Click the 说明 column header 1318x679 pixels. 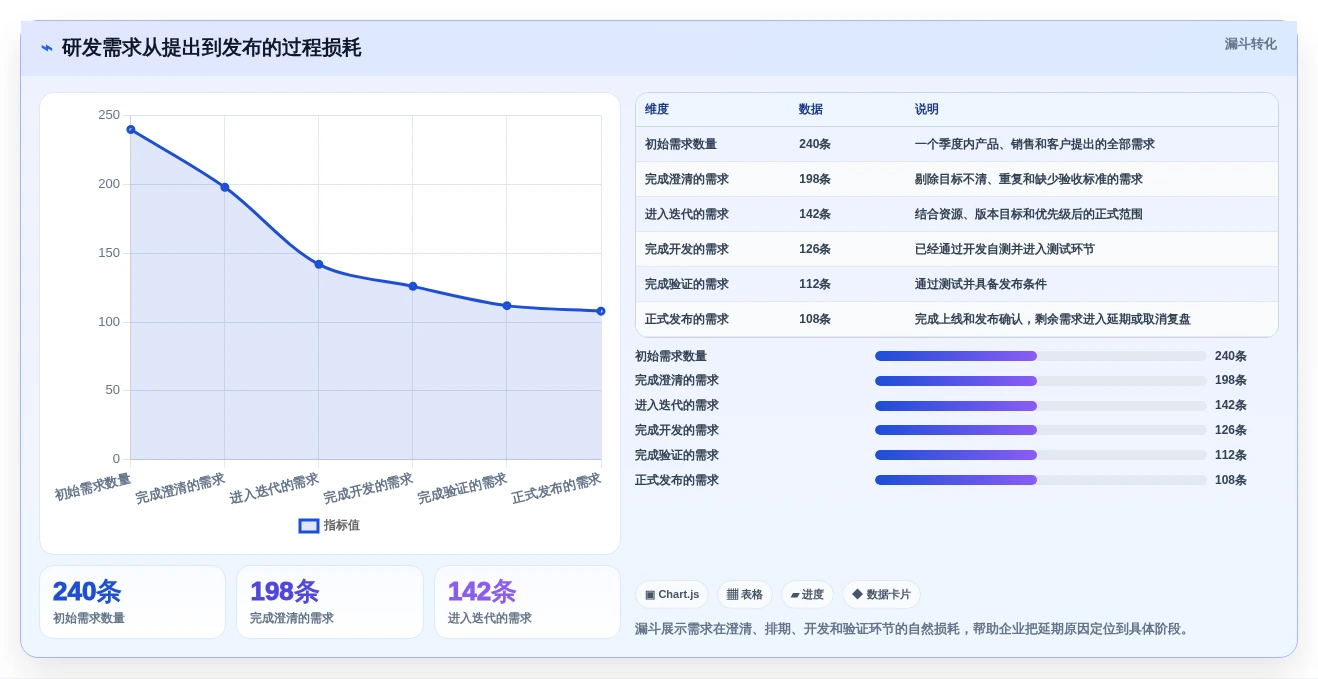[x=927, y=109]
